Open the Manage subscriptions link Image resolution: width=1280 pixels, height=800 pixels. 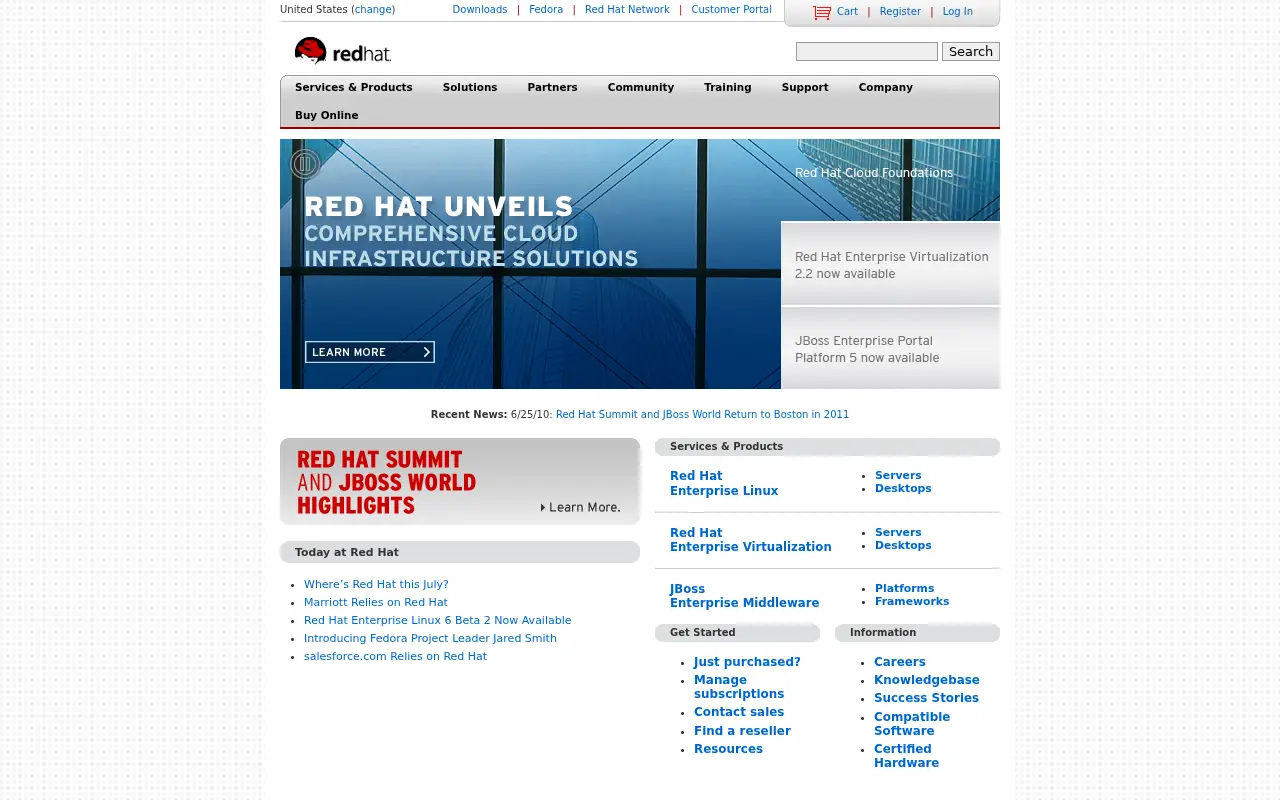pyautogui.click(x=739, y=687)
